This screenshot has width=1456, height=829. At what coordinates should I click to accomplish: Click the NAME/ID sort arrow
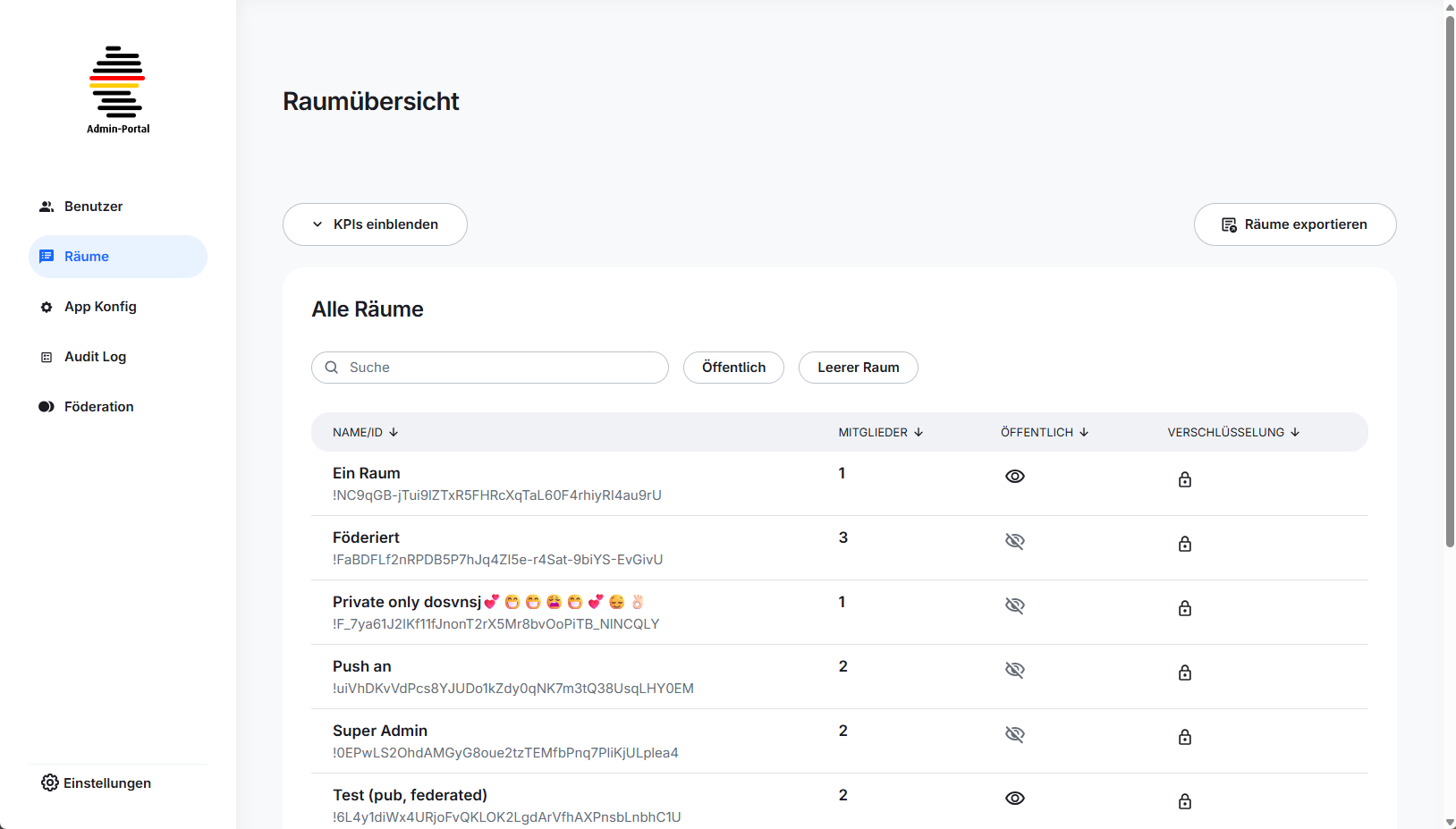tap(394, 432)
